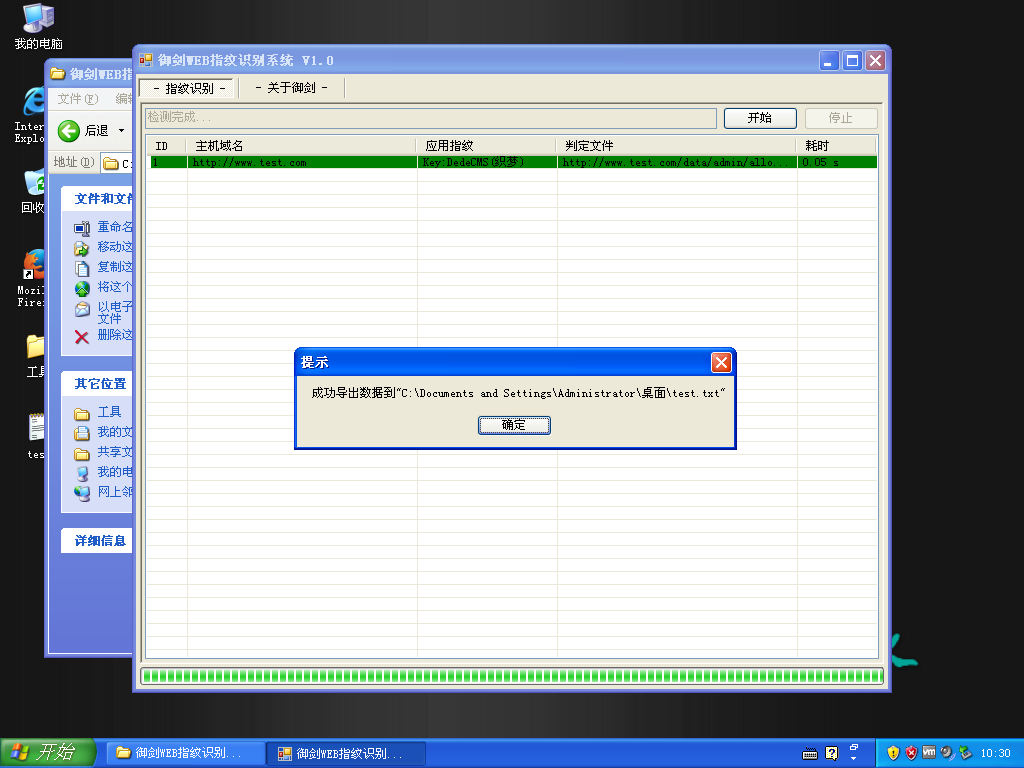Viewport: 1024px width, 768px height.
Task: Click the disabled 停止 button
Action: pos(840,118)
